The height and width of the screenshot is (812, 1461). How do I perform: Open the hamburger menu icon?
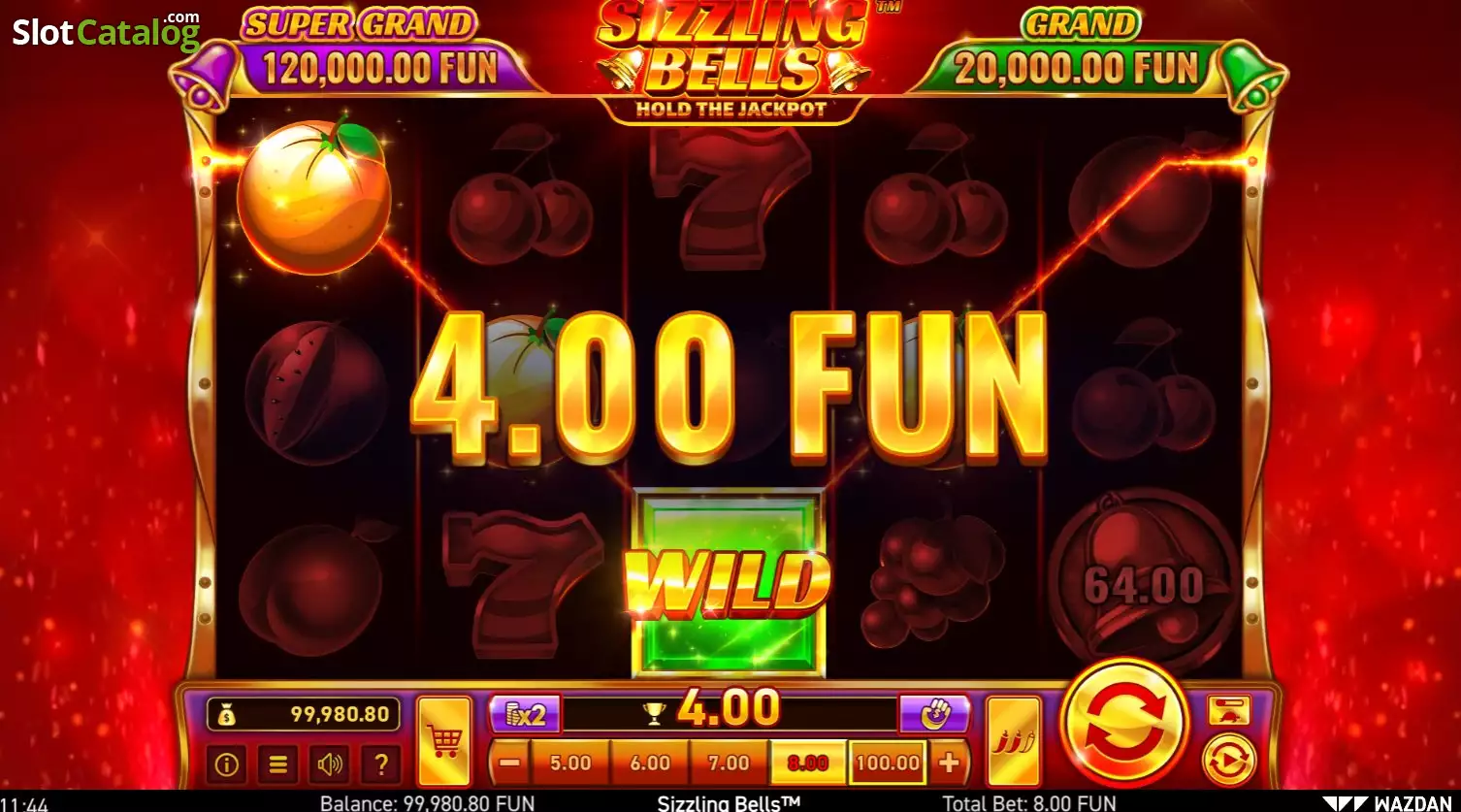[277, 764]
